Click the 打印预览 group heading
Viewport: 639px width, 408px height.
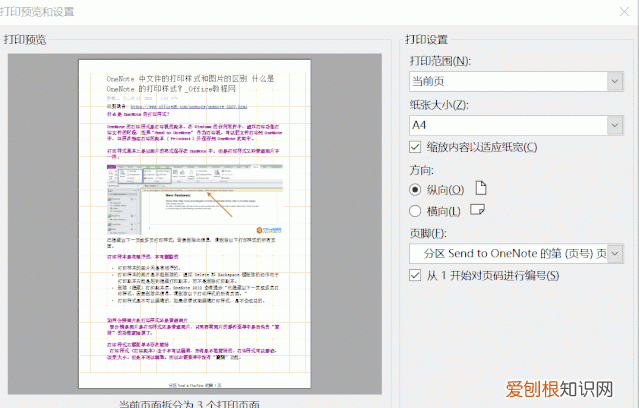point(25,40)
